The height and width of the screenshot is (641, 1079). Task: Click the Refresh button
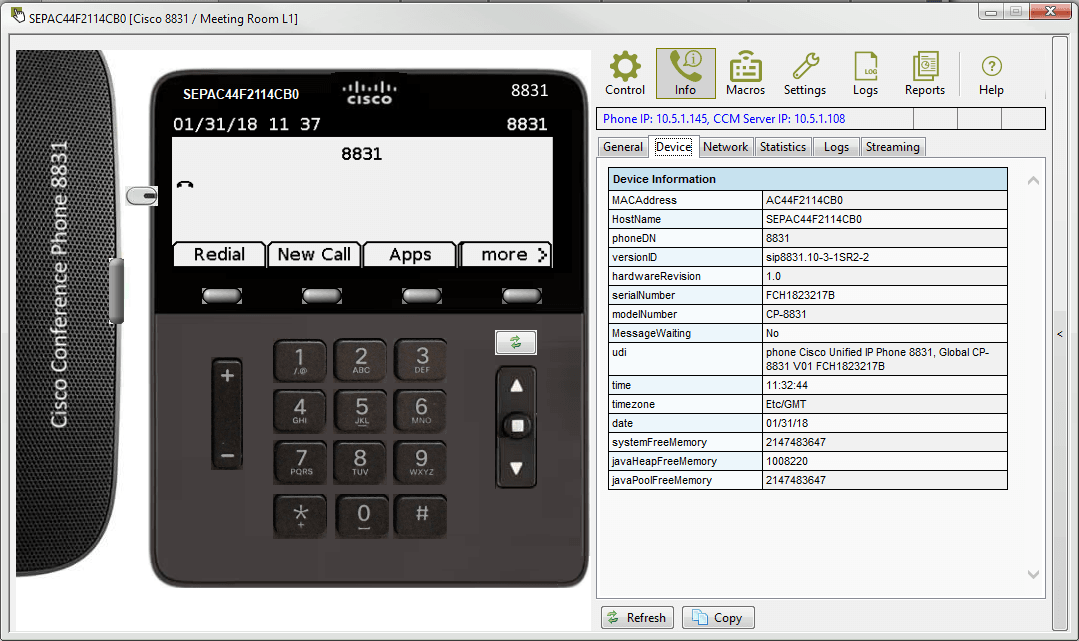[637, 618]
